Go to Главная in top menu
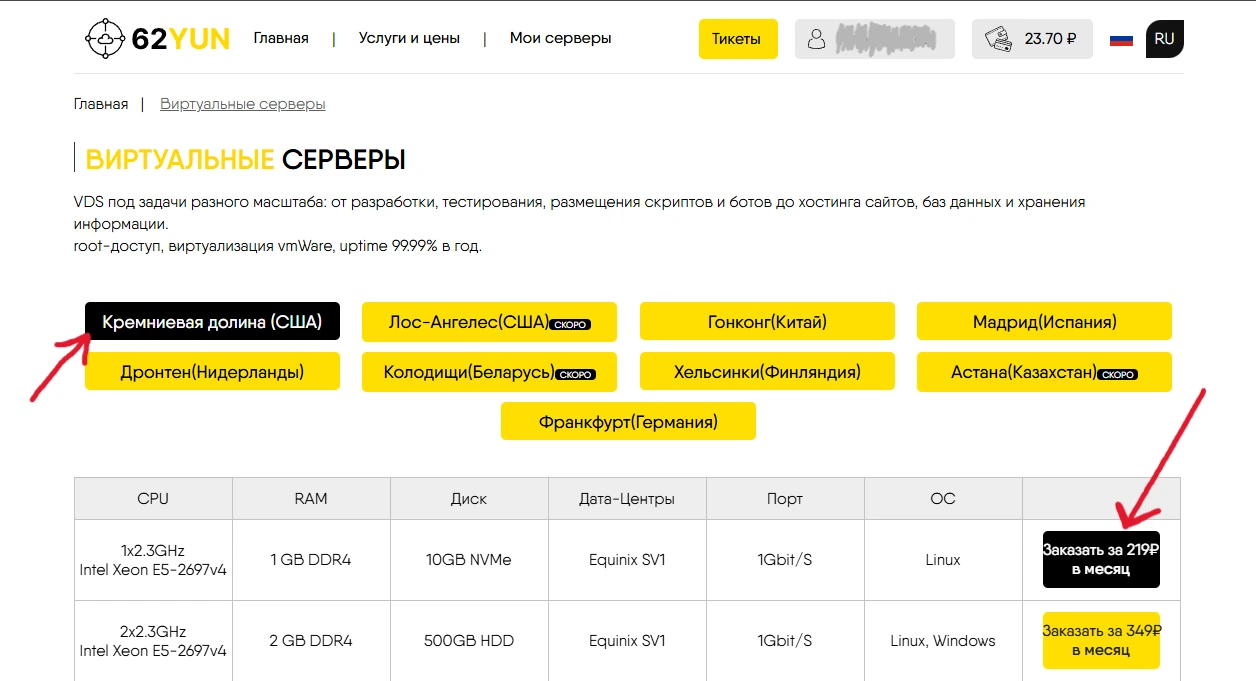The image size is (1256, 681). point(281,39)
